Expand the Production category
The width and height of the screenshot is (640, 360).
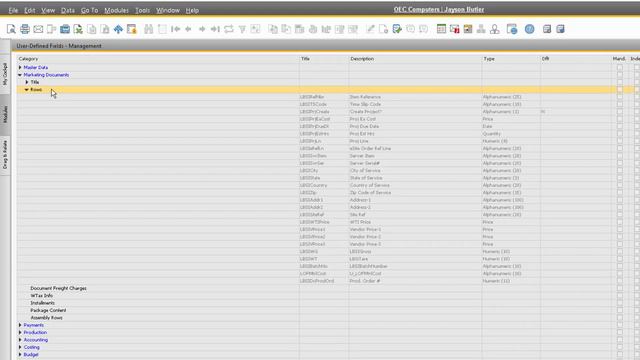click(x=20, y=332)
